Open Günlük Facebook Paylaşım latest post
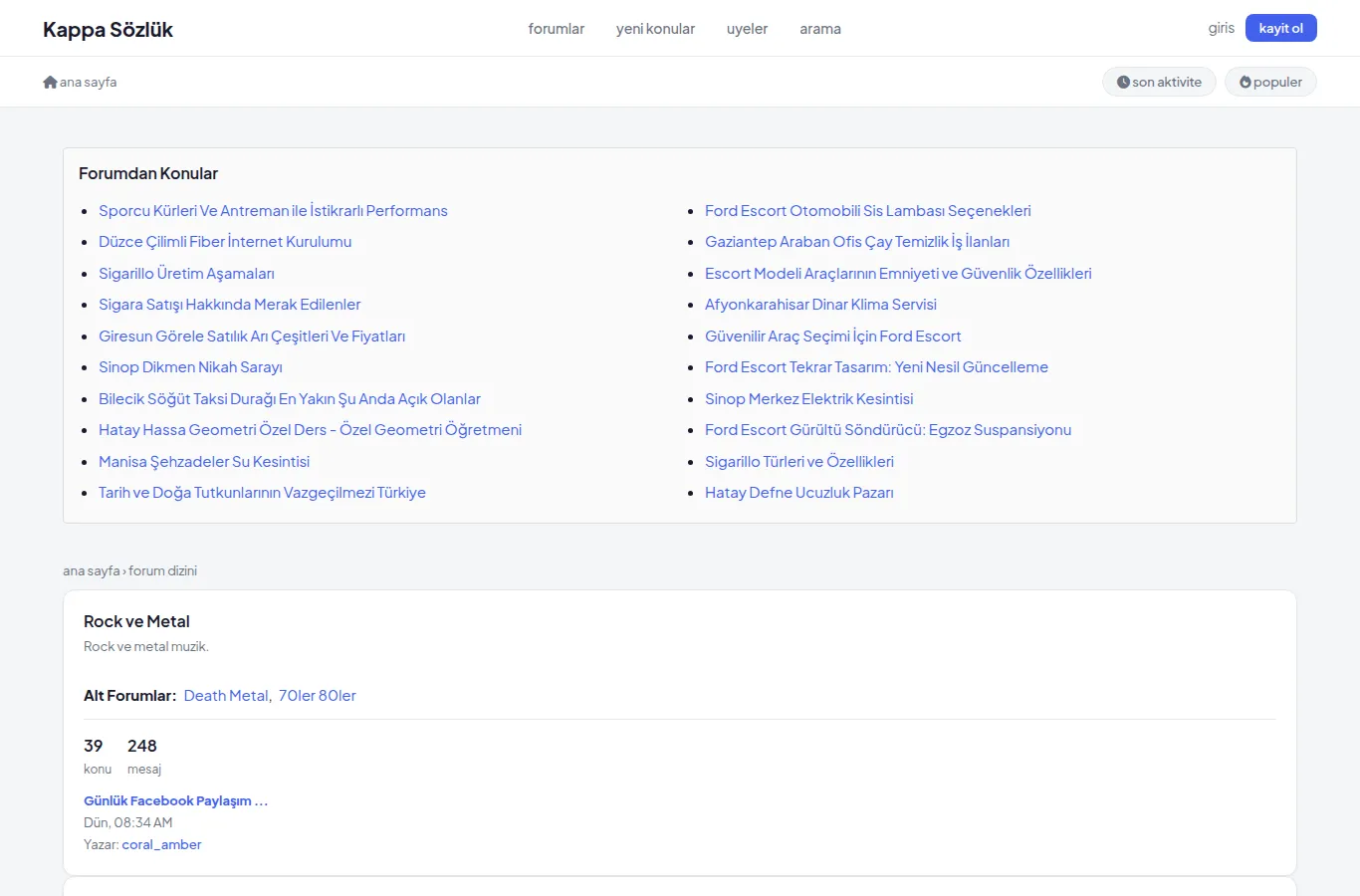Image resolution: width=1360 pixels, height=896 pixels. click(x=175, y=800)
